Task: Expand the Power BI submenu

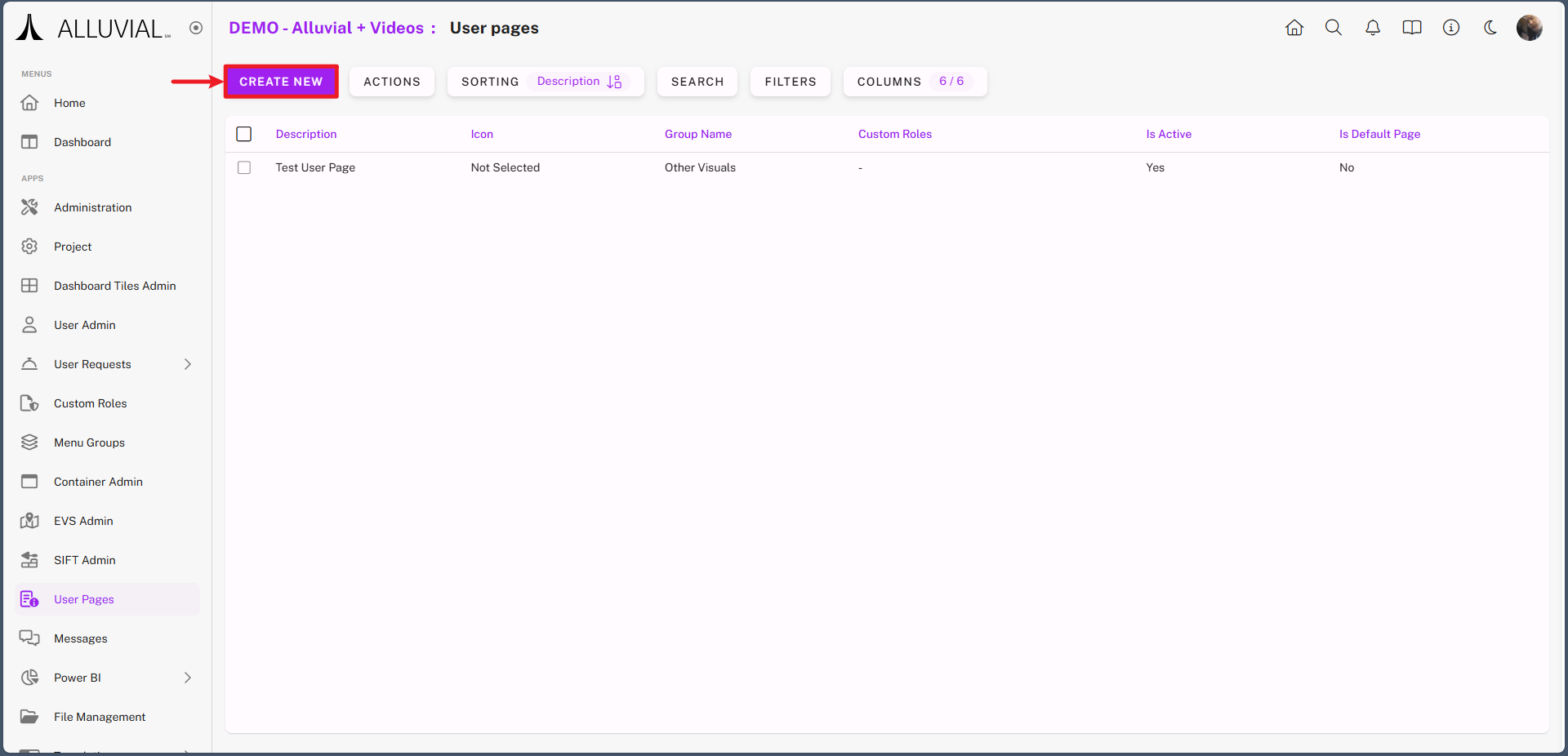Action: (x=188, y=678)
